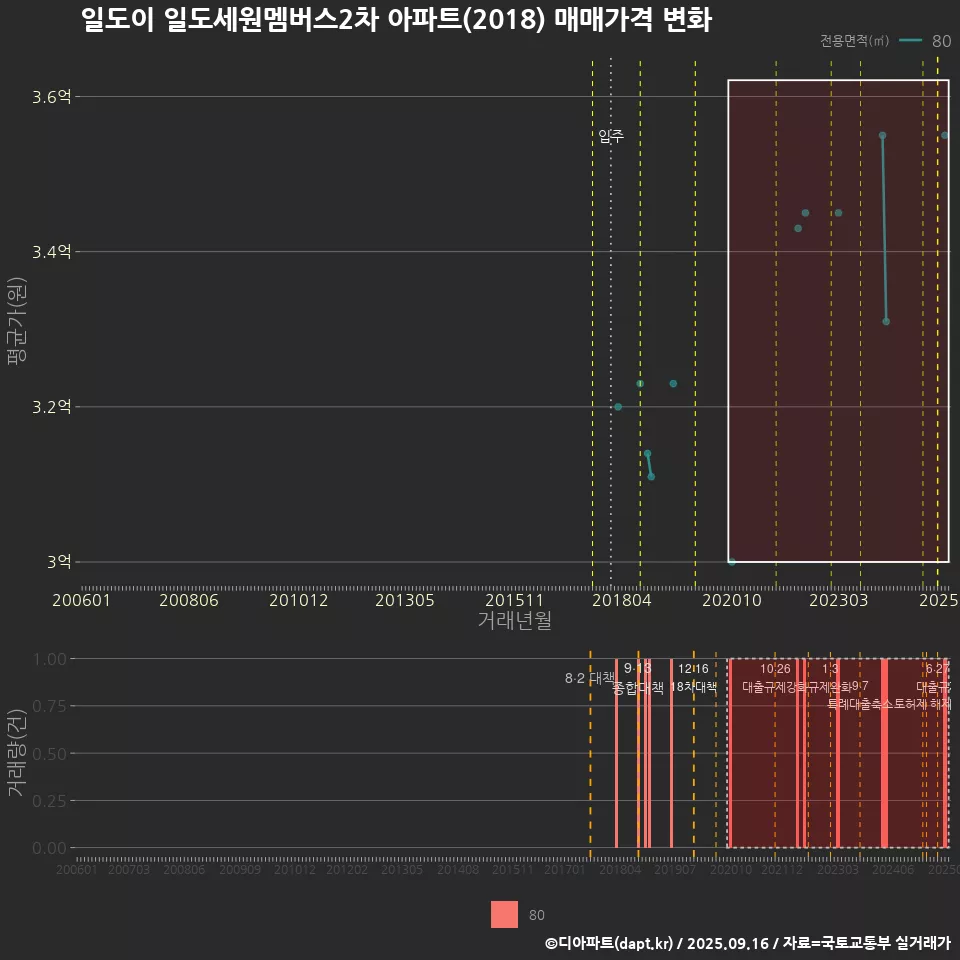Click the '3.6억' y-axis label
The image size is (960, 960).
point(51,97)
